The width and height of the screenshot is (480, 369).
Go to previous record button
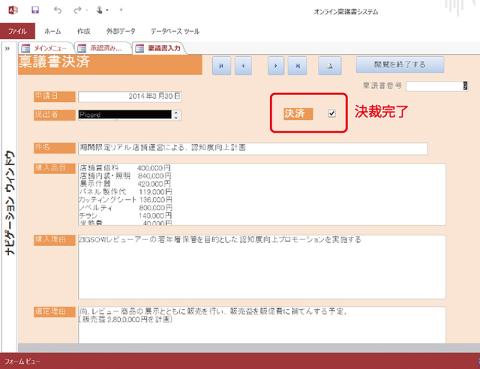tap(243, 66)
